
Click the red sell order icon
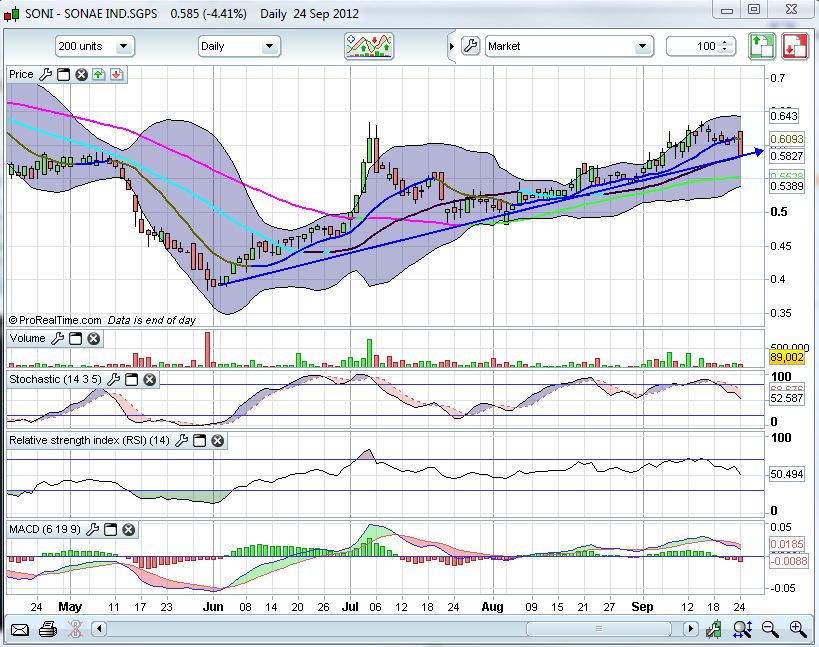tap(795, 46)
